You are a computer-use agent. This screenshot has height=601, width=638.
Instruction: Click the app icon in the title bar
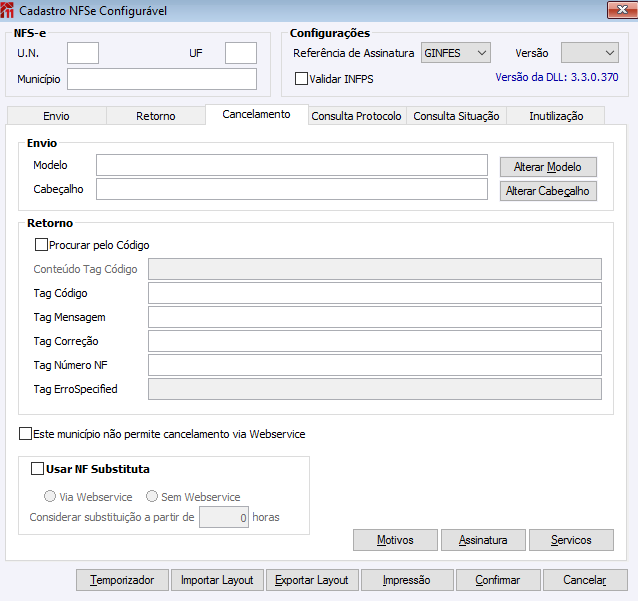point(7,11)
